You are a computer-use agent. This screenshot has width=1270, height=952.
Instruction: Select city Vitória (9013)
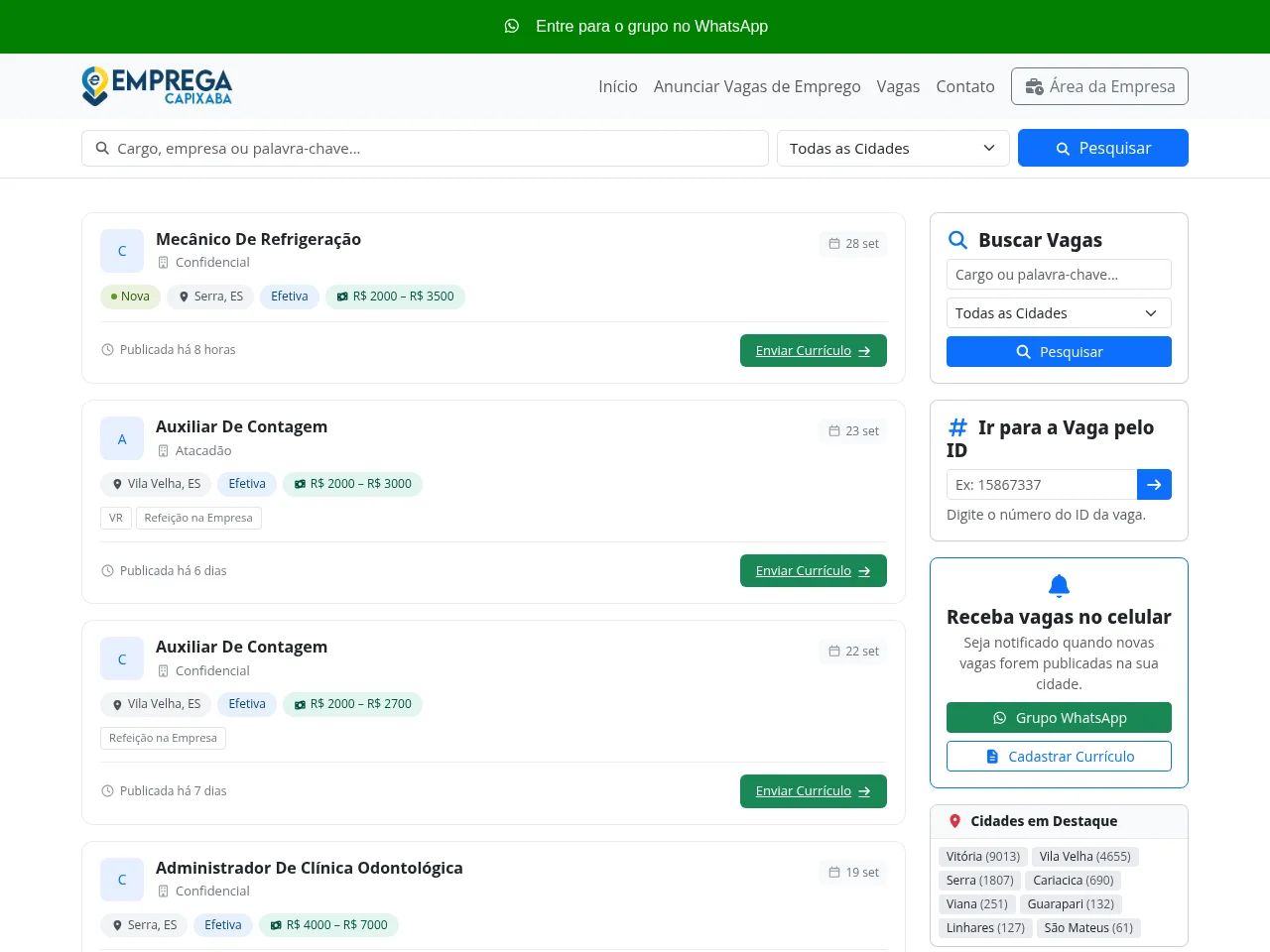(983, 857)
